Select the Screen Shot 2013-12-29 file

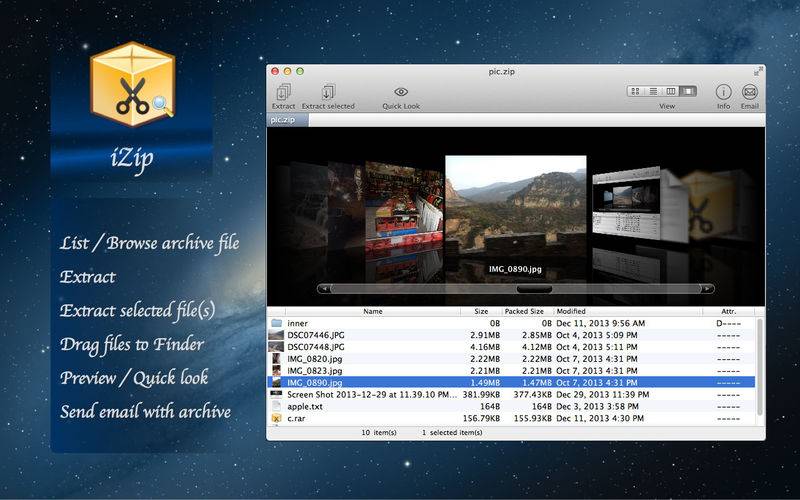(511, 395)
